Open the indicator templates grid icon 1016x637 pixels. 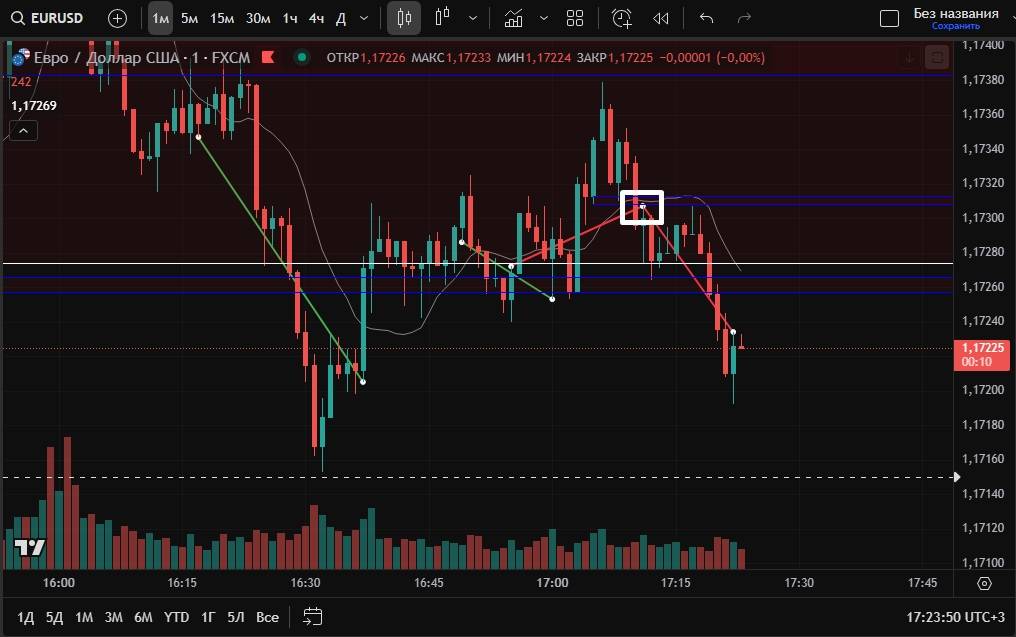point(575,18)
